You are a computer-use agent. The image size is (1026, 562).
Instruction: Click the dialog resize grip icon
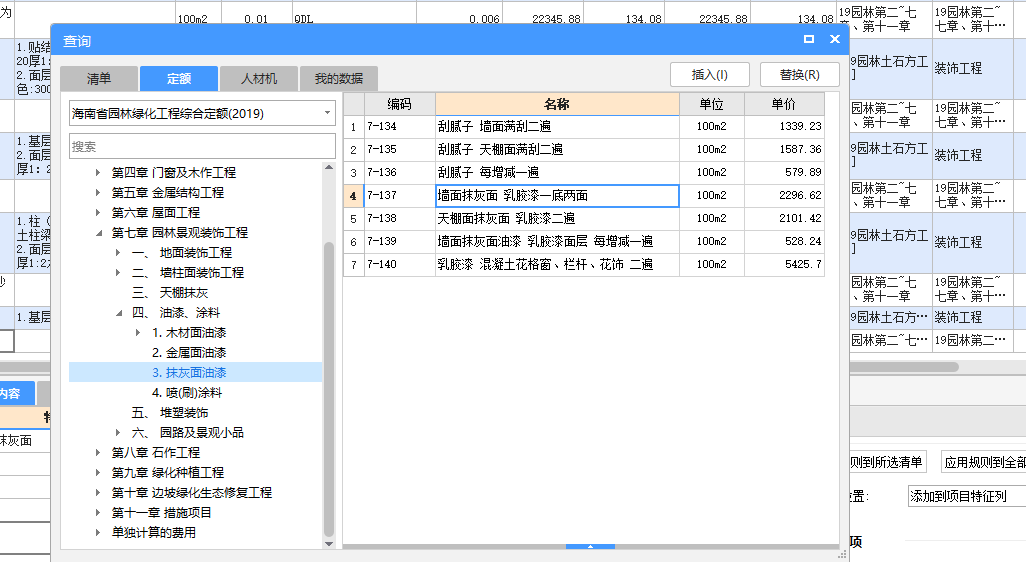841,555
